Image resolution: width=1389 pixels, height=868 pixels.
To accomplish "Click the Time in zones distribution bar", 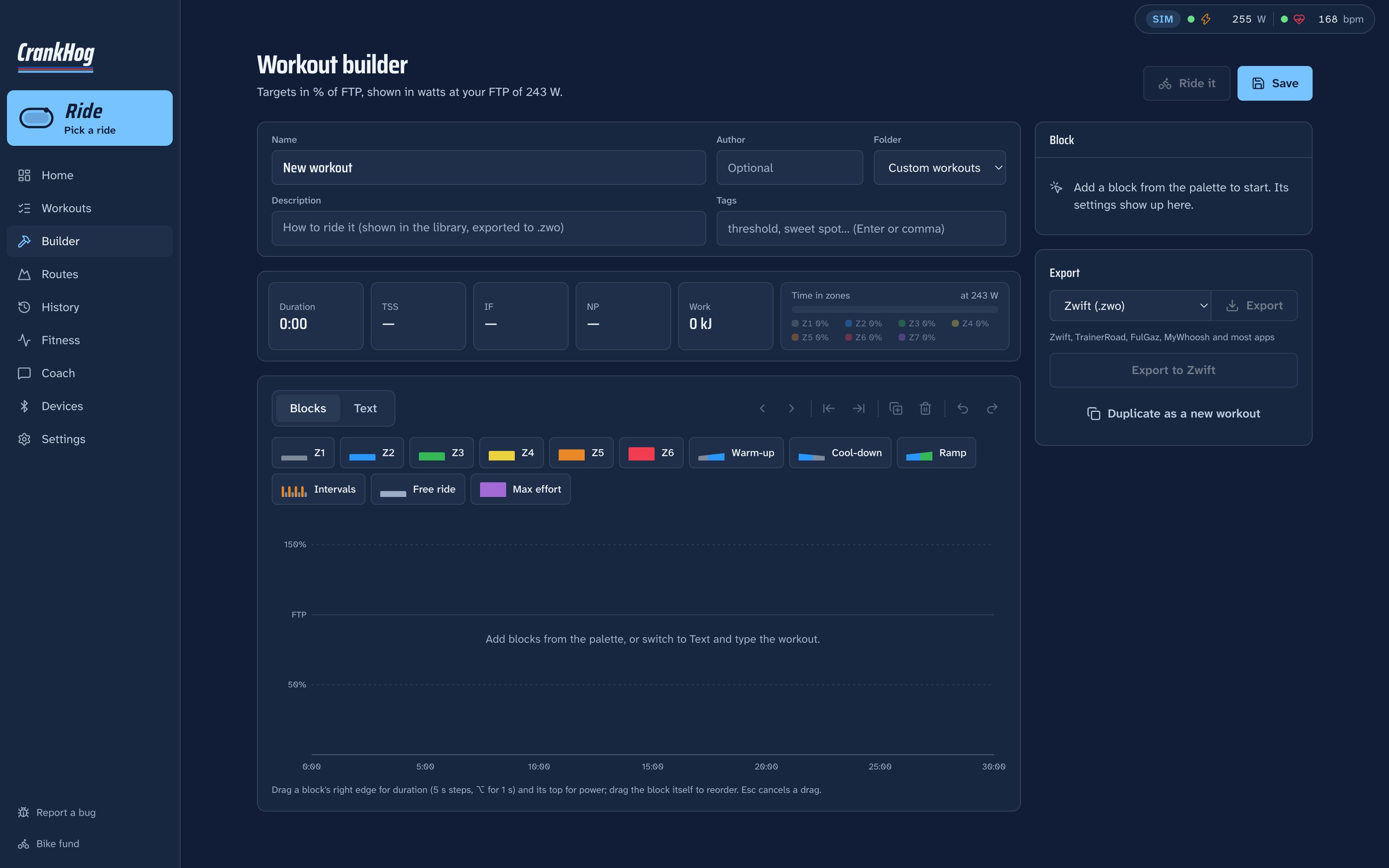I will point(894,309).
